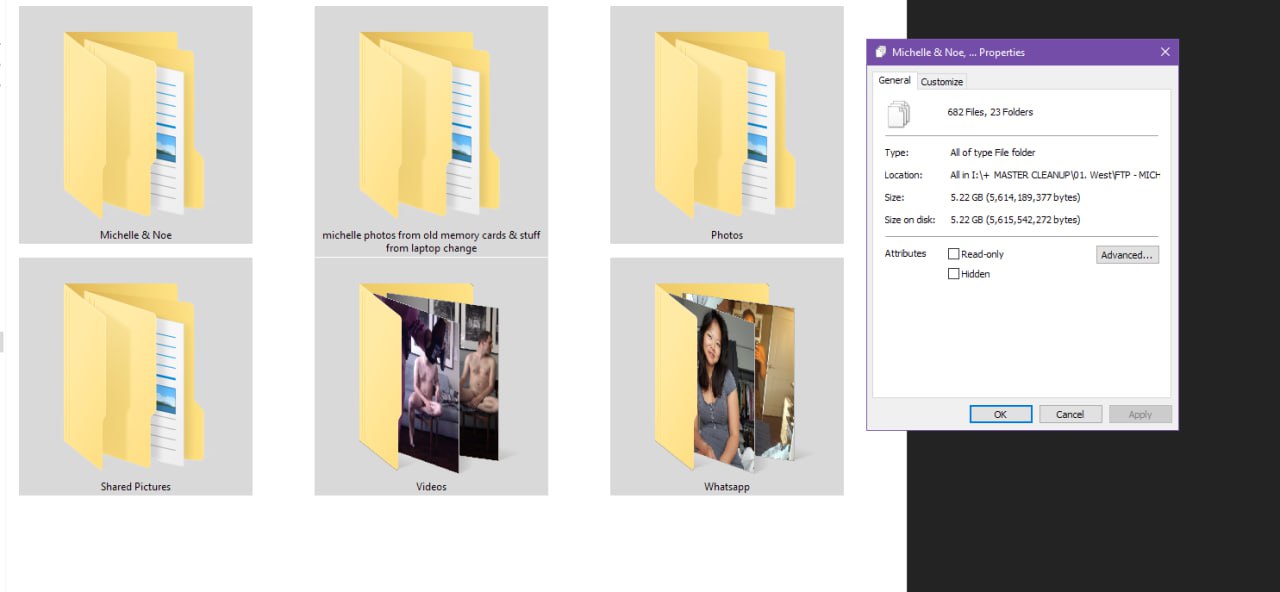Tick the Hidden attribute checkbox
This screenshot has width=1280, height=592.
[x=953, y=274]
